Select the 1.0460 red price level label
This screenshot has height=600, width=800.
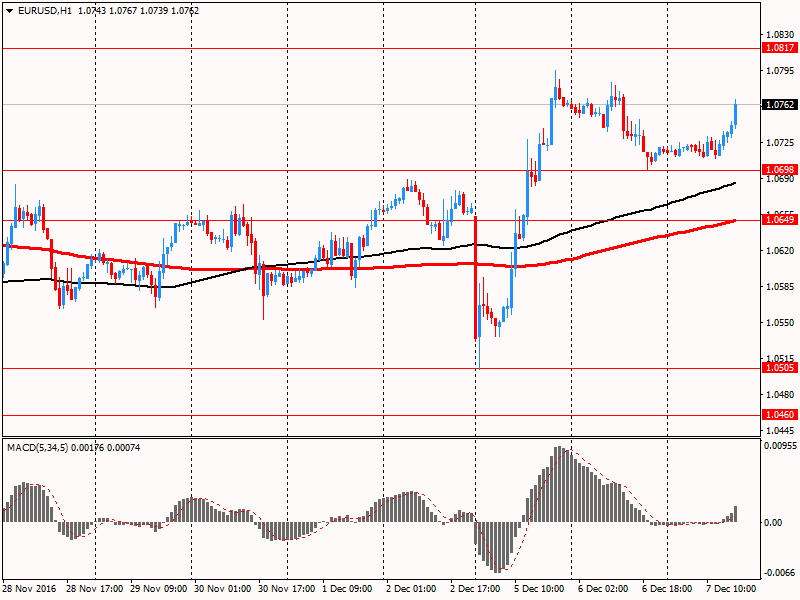tap(780, 414)
